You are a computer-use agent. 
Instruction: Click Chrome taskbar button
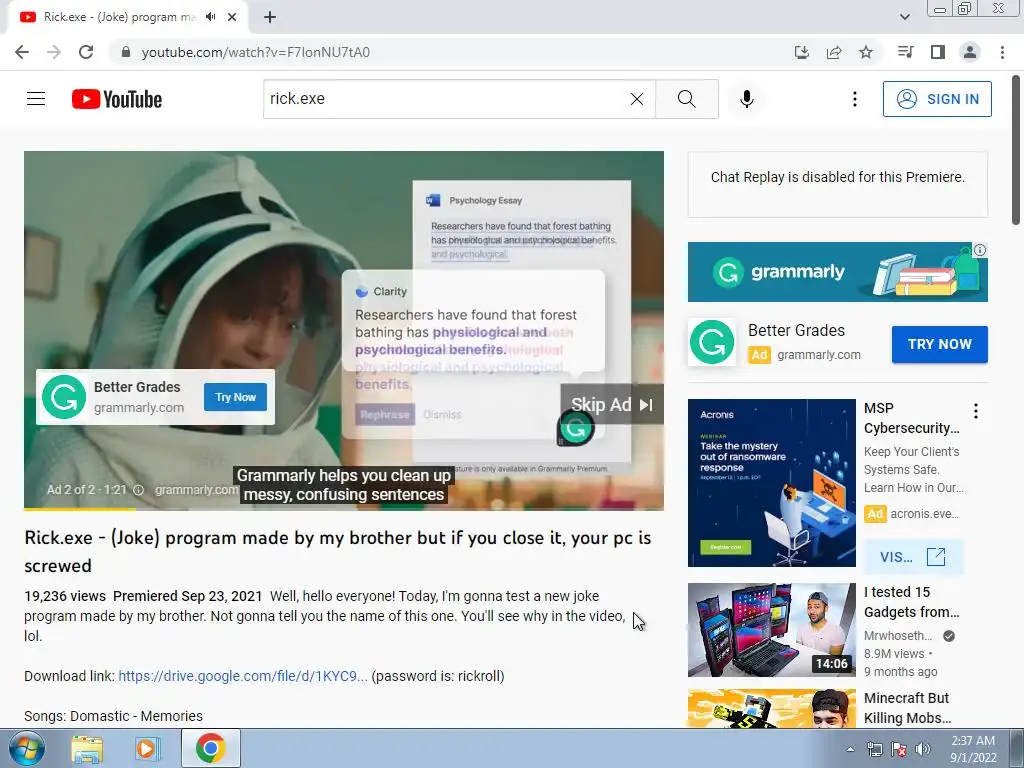210,748
